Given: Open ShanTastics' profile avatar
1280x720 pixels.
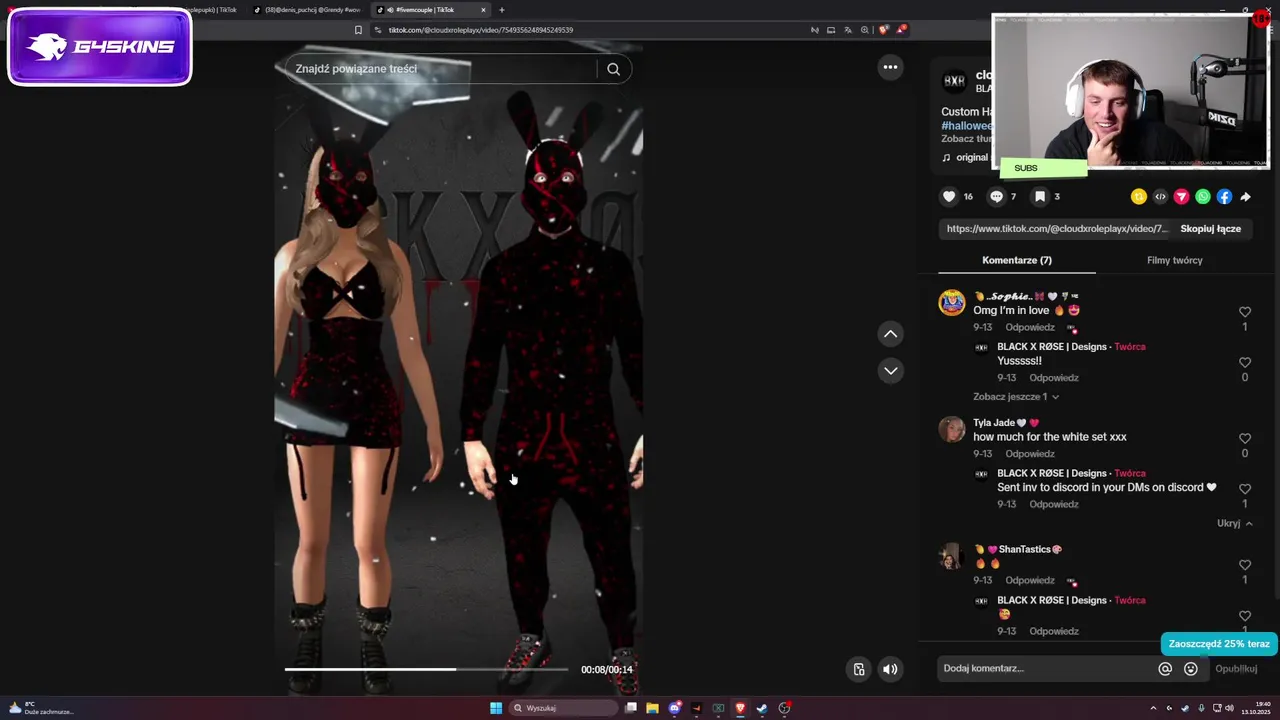Looking at the screenshot, I should click(x=951, y=556).
